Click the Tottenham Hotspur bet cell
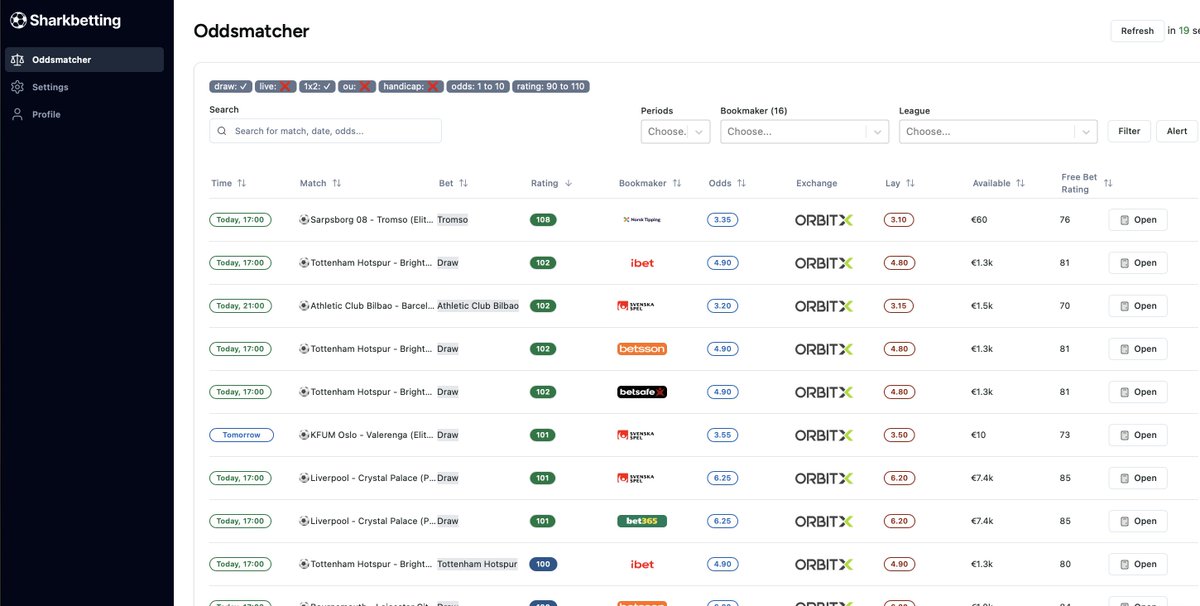Screen dimensions: 1200x606 point(477,564)
